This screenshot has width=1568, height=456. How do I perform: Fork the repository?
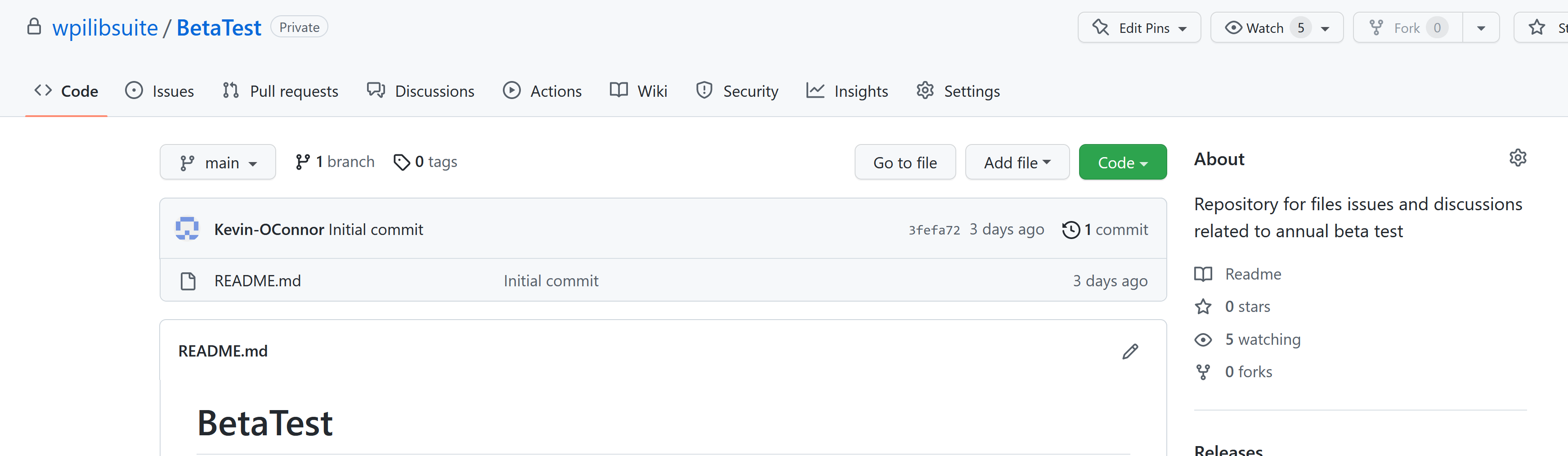1407,28
